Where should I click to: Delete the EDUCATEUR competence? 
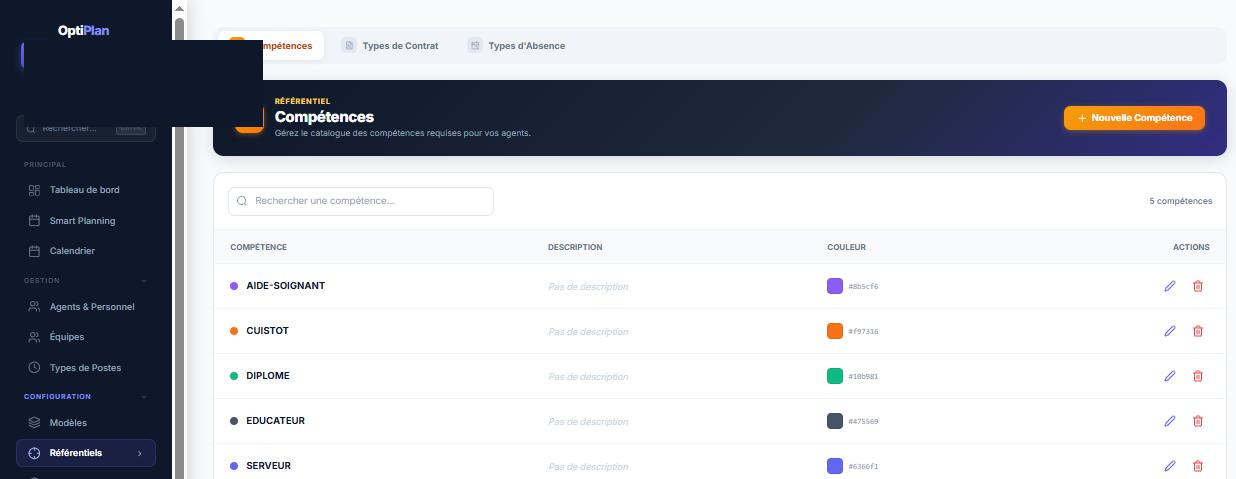1198,421
